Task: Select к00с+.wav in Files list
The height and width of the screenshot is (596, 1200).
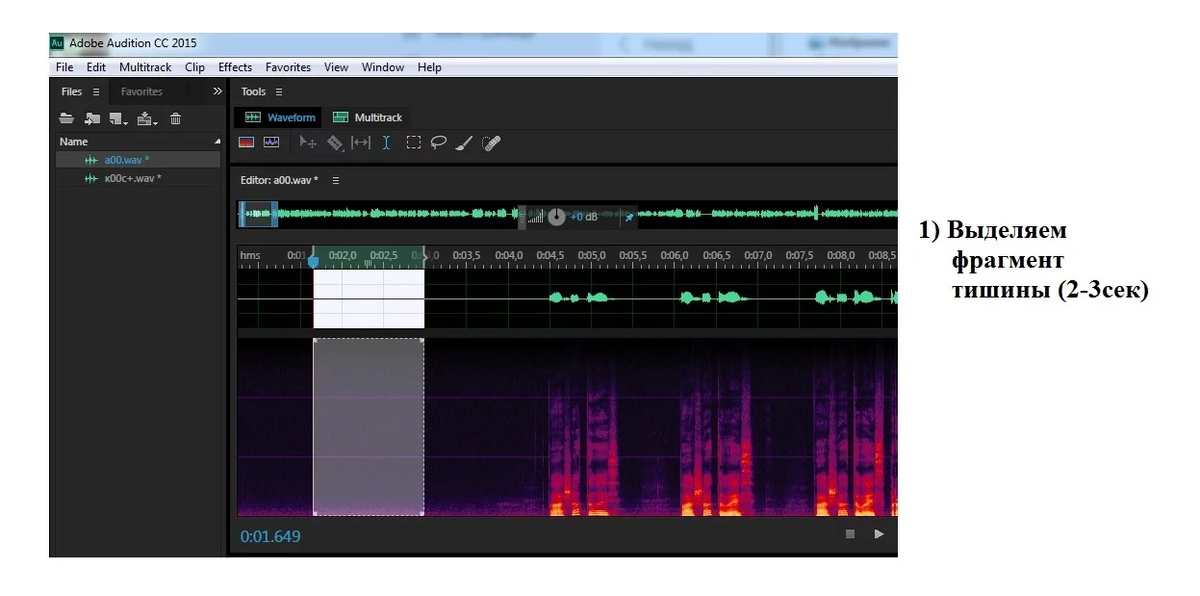Action: coord(138,178)
